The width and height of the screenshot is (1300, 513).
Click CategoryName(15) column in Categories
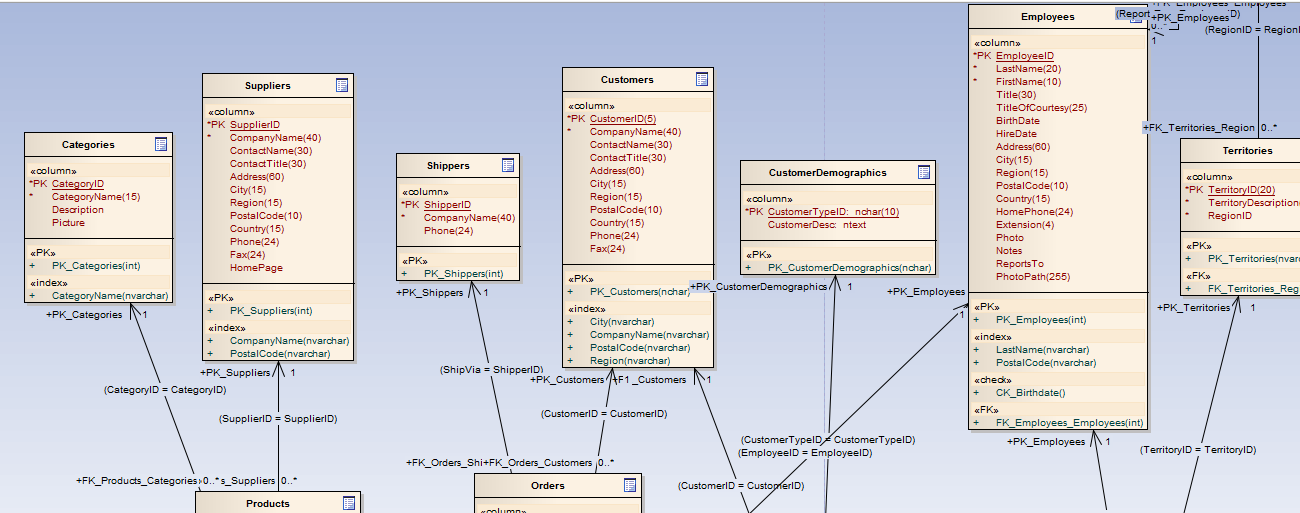(x=96, y=197)
